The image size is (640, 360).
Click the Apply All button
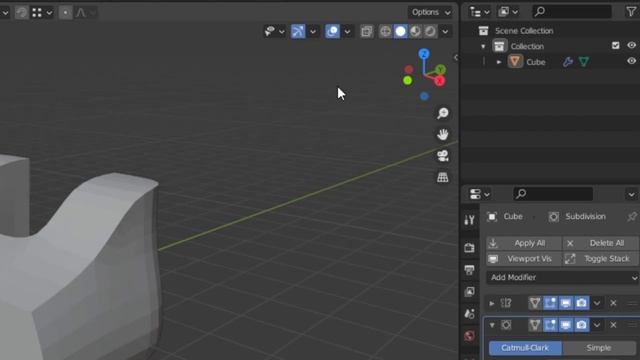[x=524, y=243]
